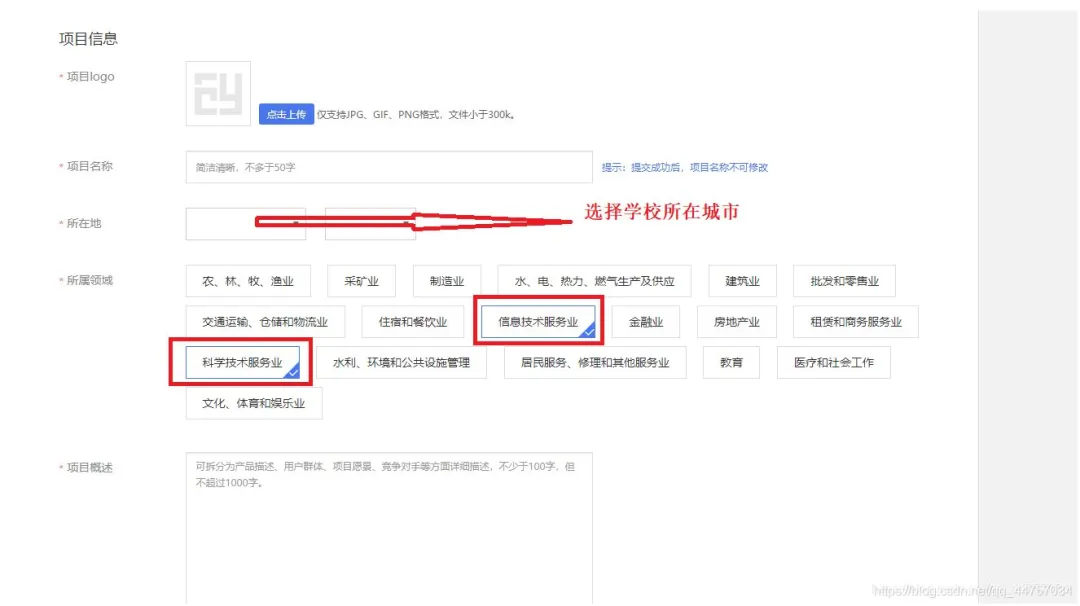
Task: Choose the 教育 field tag
Action: [731, 363]
